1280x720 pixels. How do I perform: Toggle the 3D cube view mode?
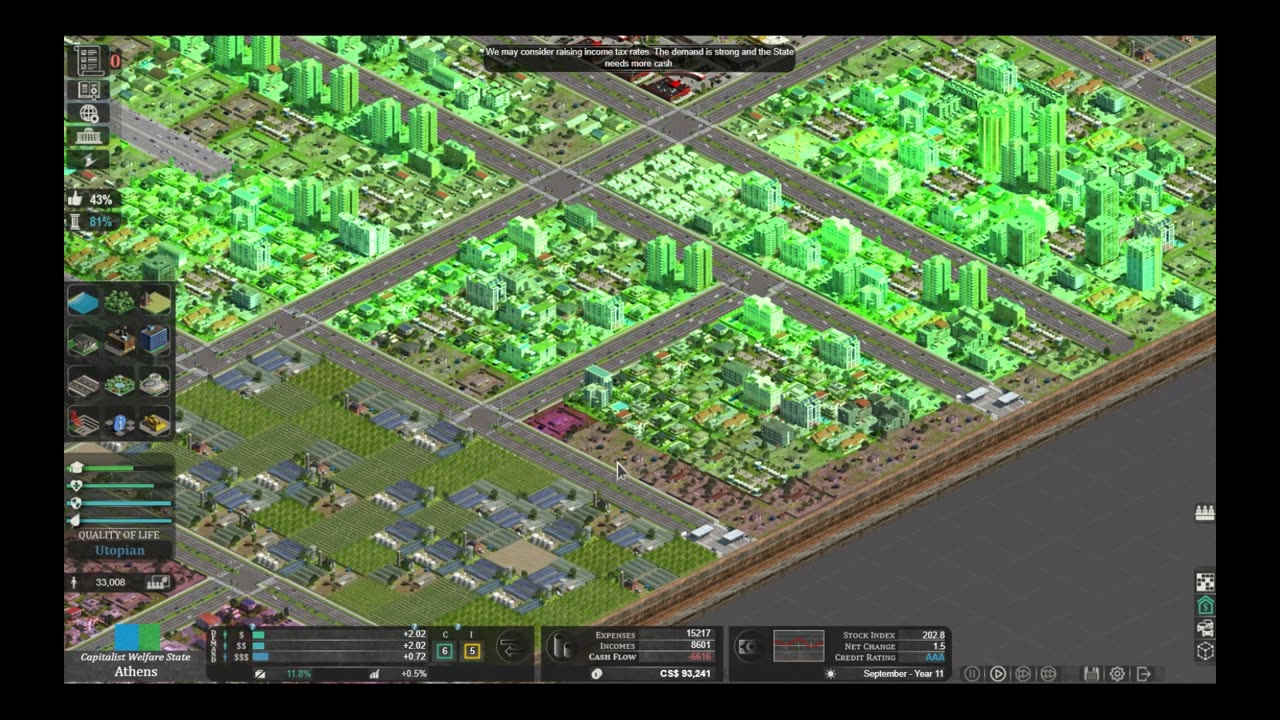pos(1205,651)
